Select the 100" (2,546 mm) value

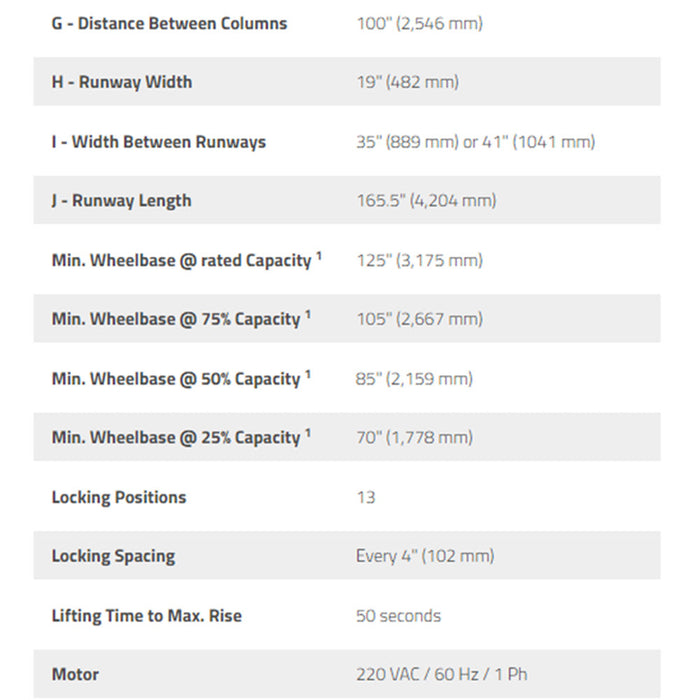(420, 24)
